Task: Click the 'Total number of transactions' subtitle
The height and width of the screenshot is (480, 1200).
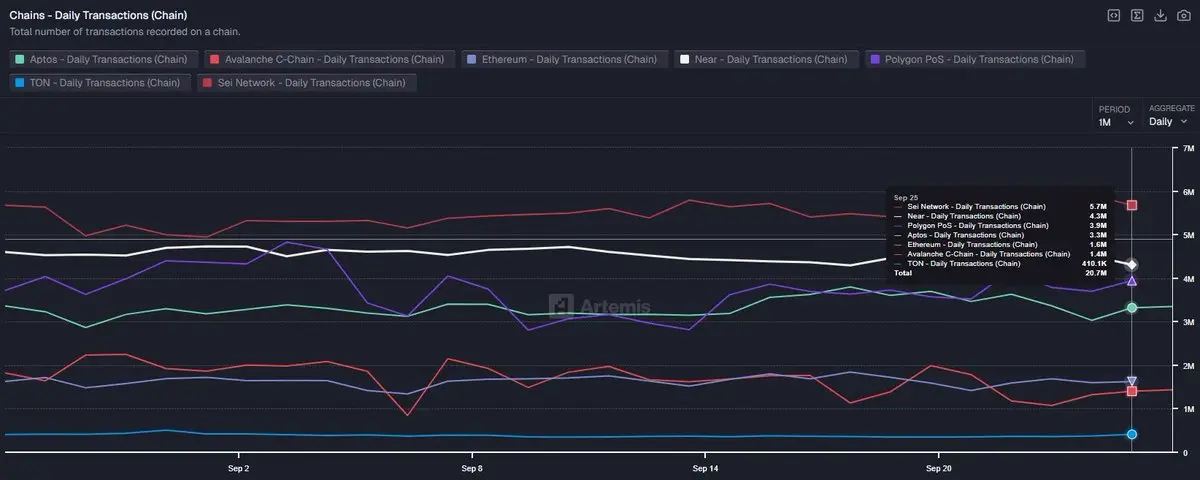Action: coord(124,32)
